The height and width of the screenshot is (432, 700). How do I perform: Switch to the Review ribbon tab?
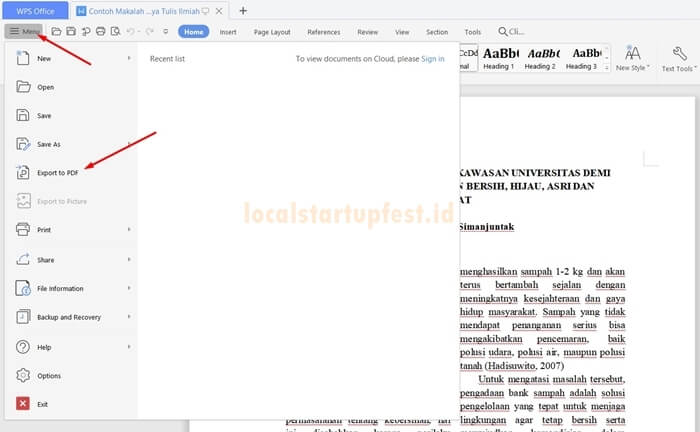[x=367, y=32]
